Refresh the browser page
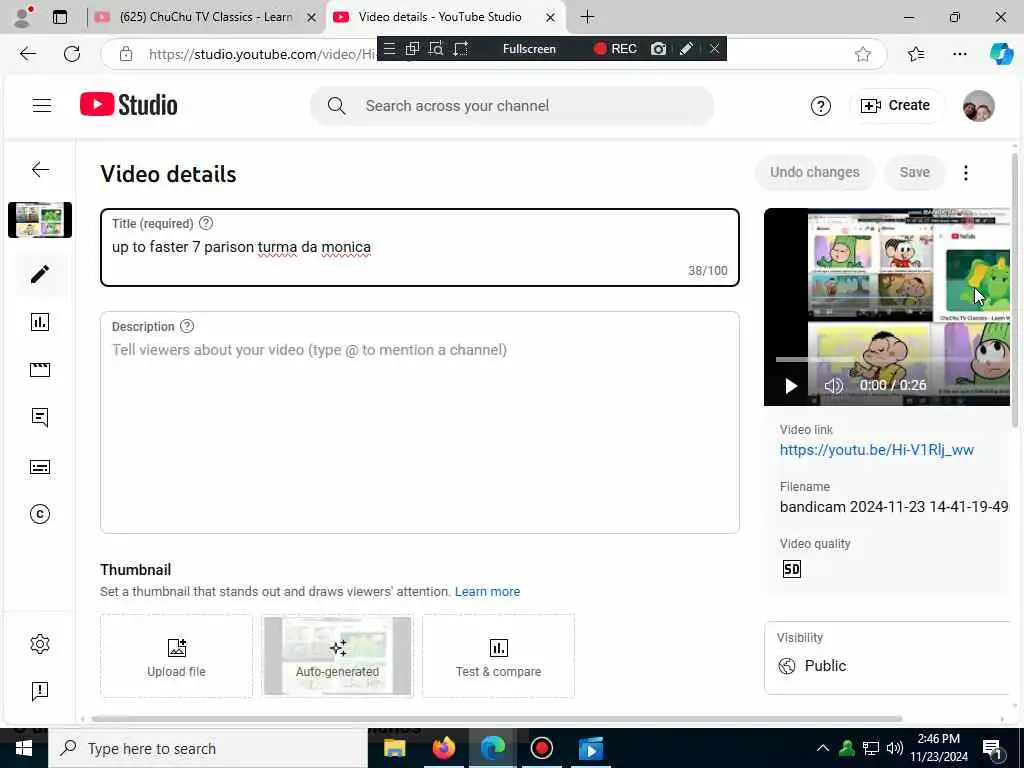 pos(72,54)
